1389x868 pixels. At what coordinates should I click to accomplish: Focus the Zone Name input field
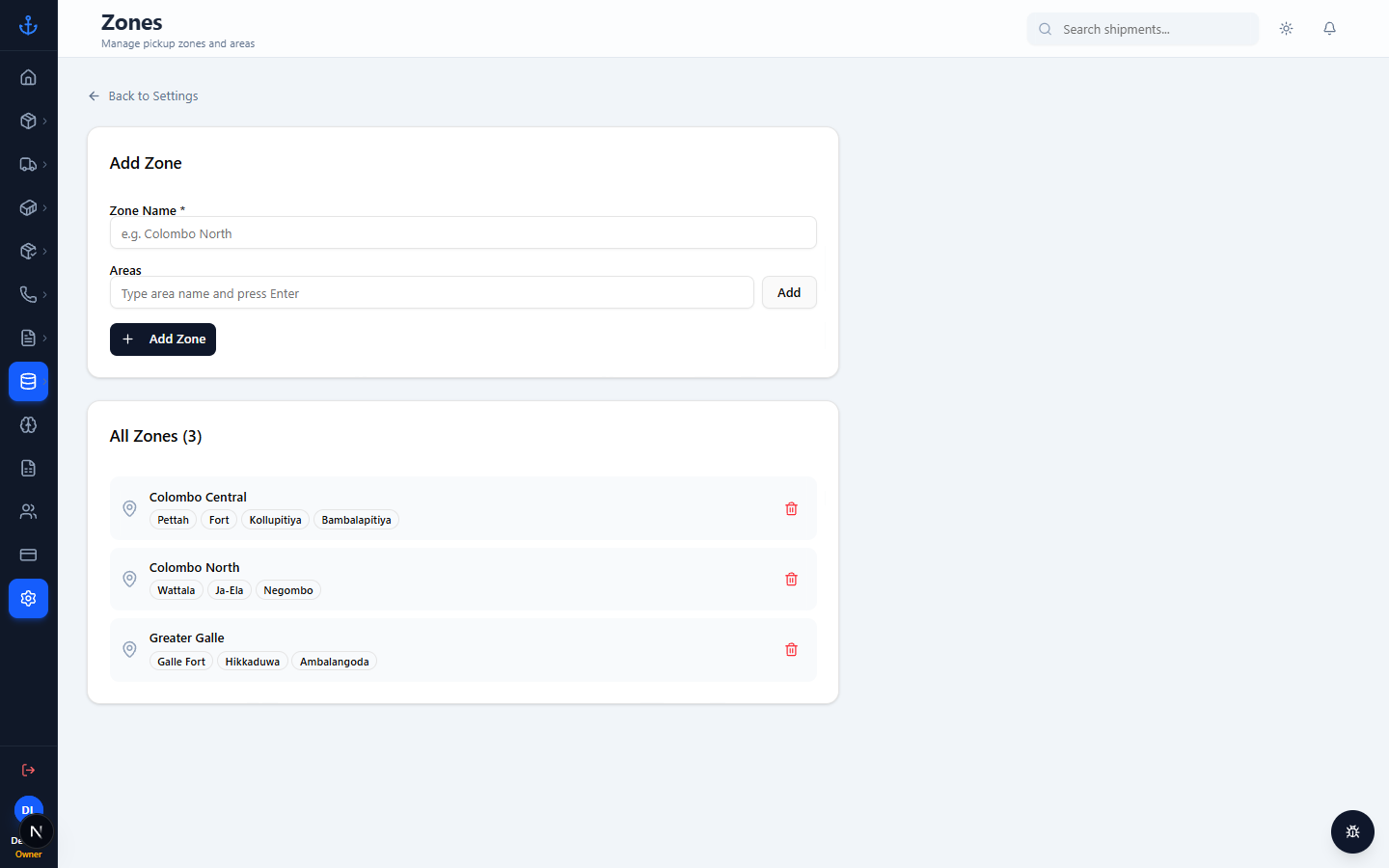coord(463,232)
